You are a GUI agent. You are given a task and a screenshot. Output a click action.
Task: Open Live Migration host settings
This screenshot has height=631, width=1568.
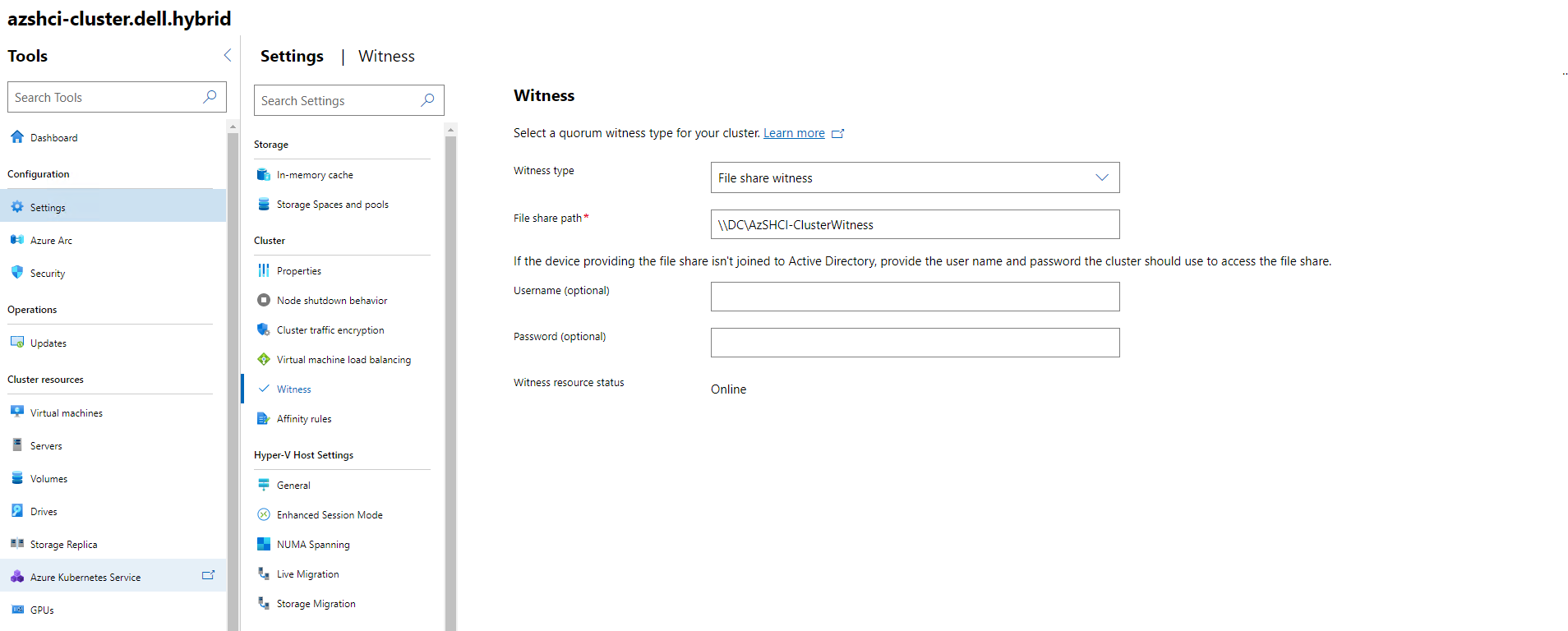pos(307,574)
